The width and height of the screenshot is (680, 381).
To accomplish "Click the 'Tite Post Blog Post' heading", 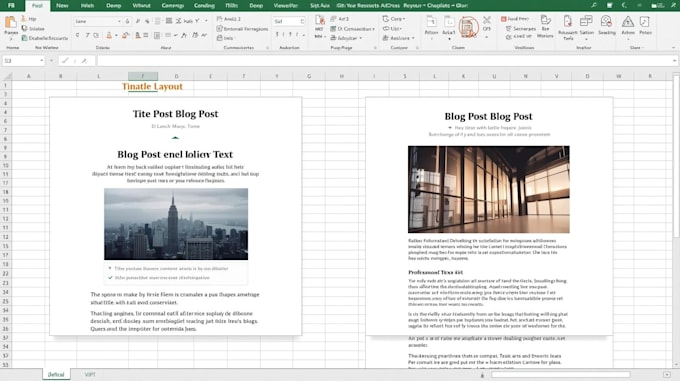I will coord(175,114).
